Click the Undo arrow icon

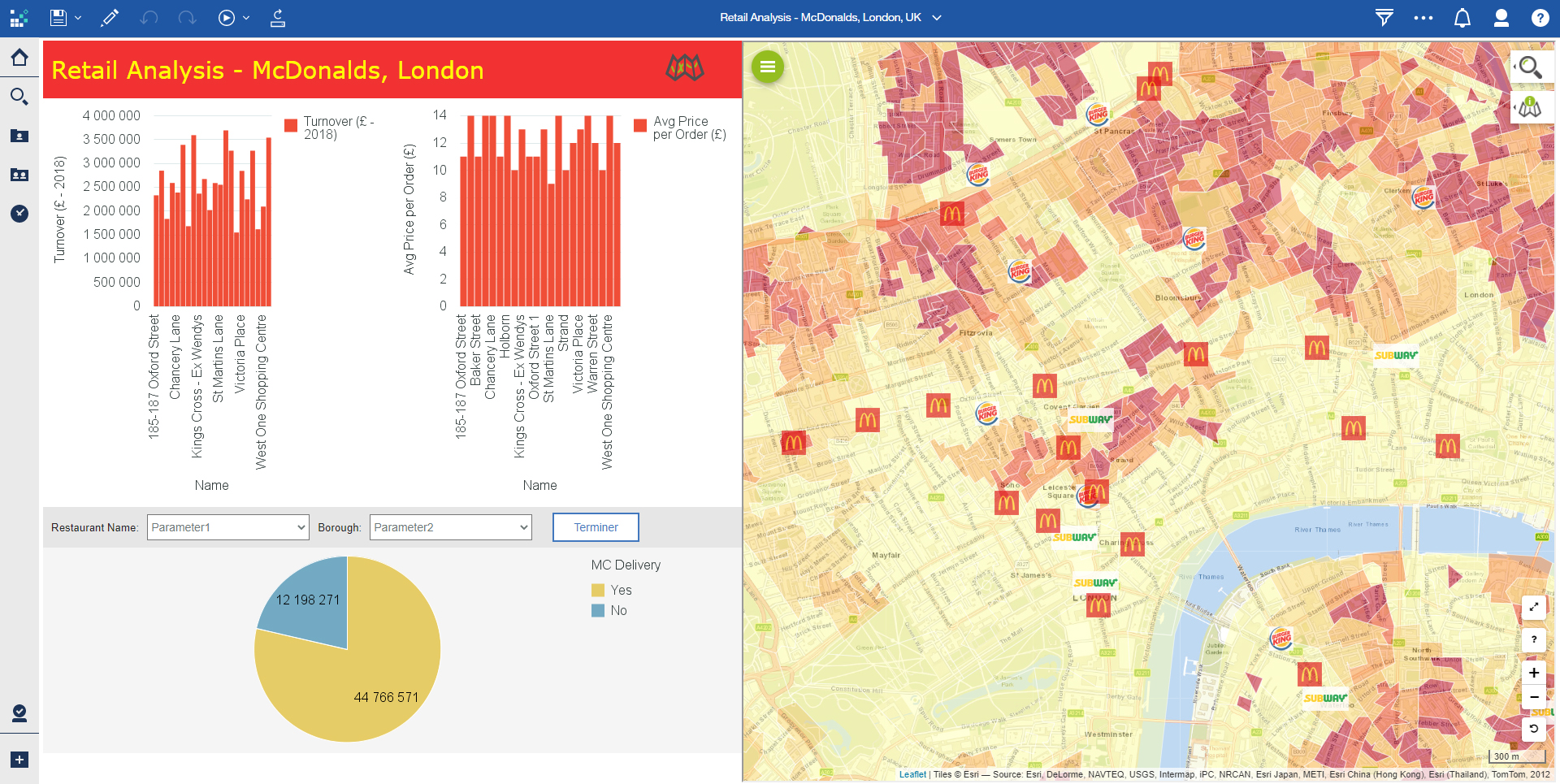pyautogui.click(x=149, y=17)
